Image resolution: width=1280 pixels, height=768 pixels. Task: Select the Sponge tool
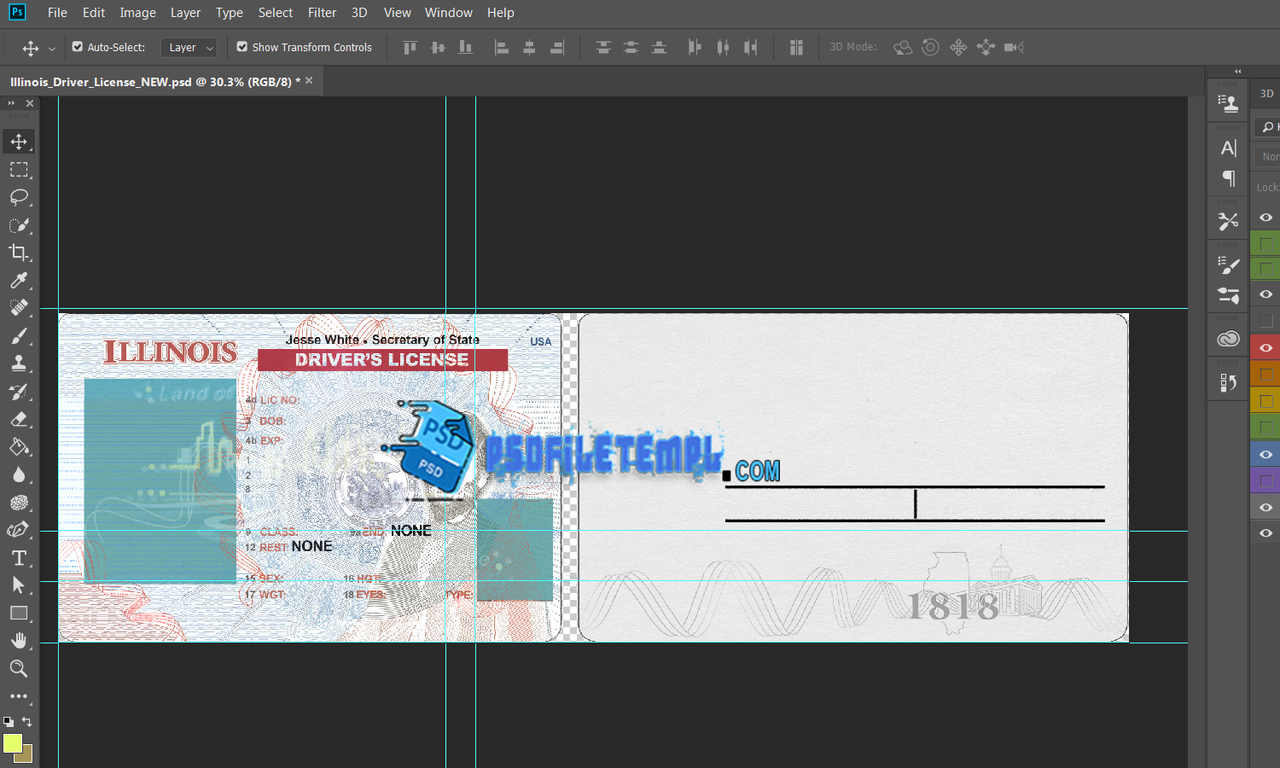[x=19, y=502]
